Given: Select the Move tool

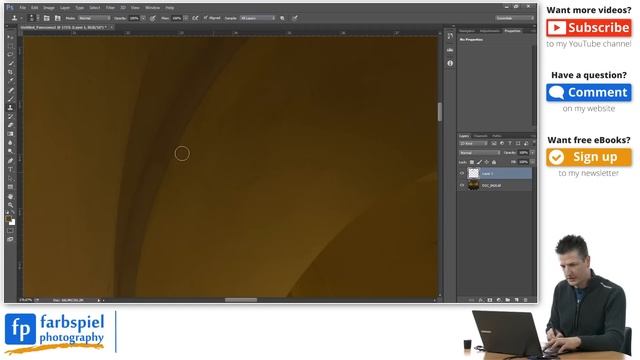Looking at the screenshot, I should click(x=10, y=37).
